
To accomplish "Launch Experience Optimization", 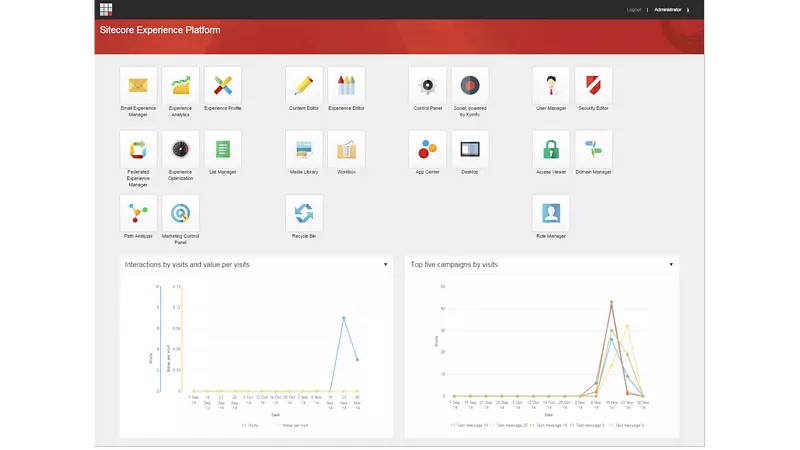I will [x=181, y=149].
